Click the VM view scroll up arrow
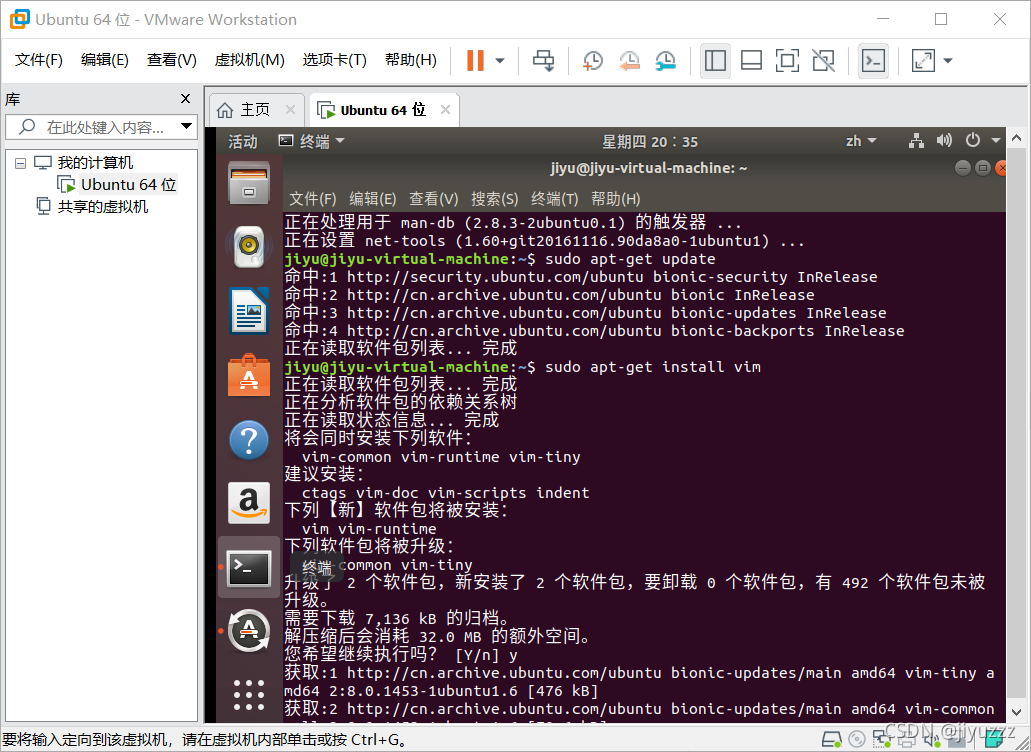 pos(1017,139)
